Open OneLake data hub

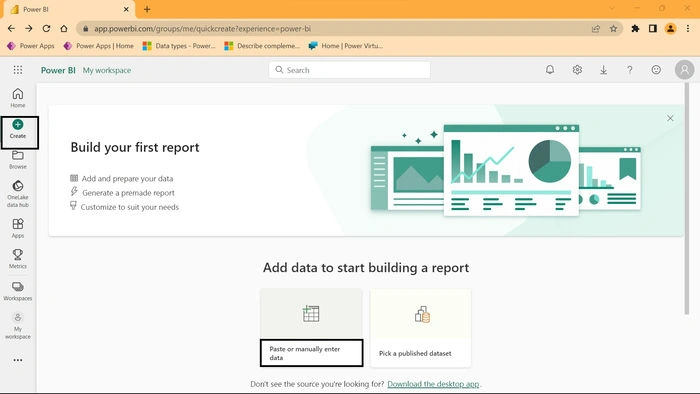point(18,194)
